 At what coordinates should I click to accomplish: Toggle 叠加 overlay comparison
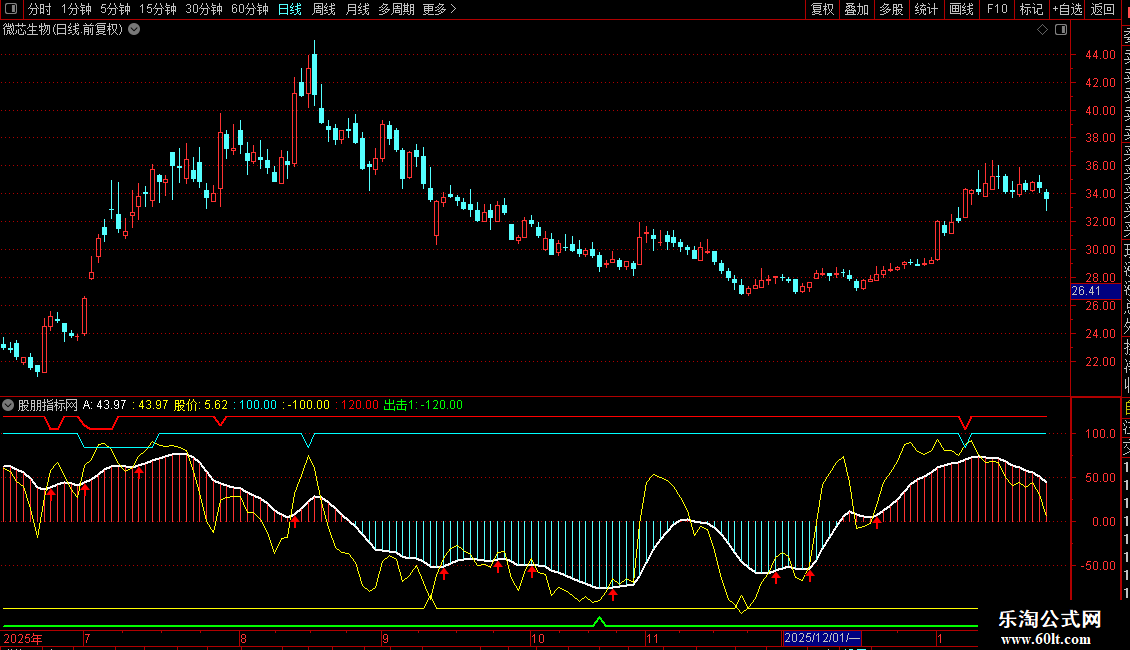(856, 9)
